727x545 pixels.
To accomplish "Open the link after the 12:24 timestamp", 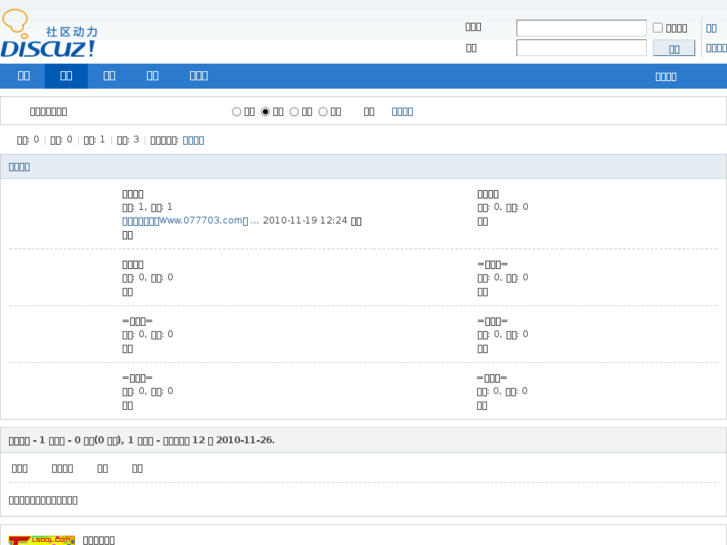I will coord(356,221).
